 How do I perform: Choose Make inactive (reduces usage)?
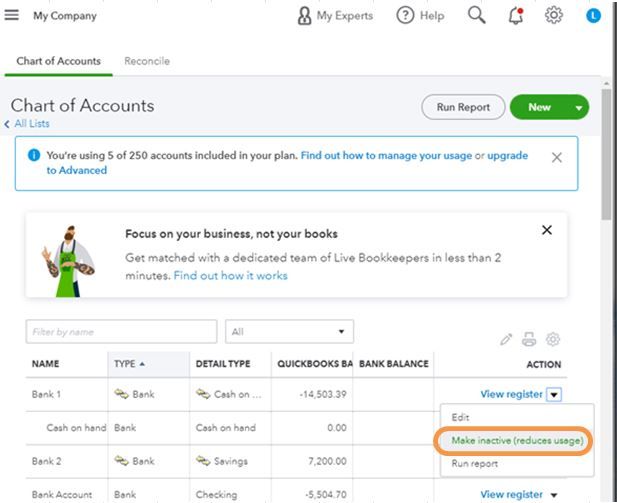[x=517, y=440]
